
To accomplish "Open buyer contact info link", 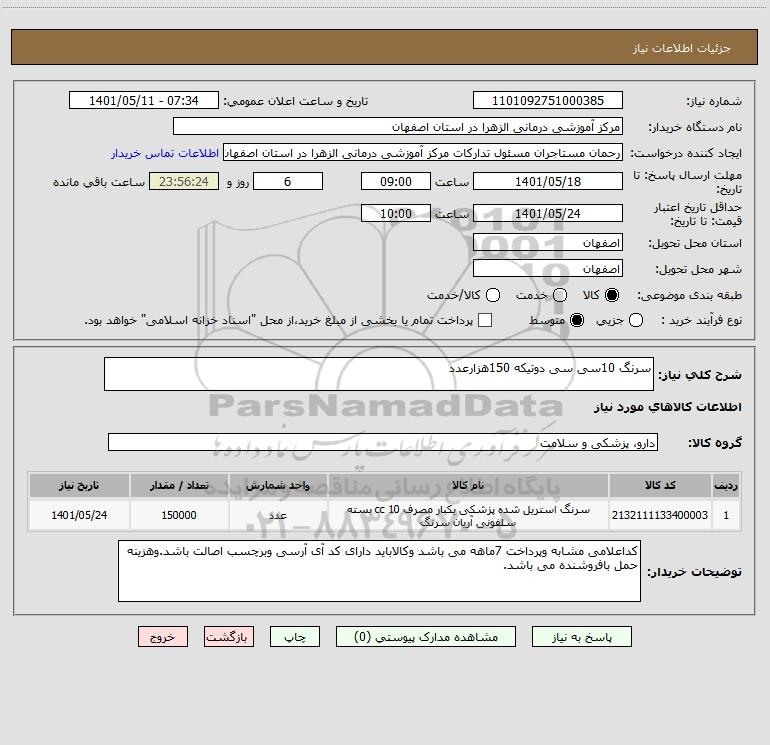I will [165, 153].
